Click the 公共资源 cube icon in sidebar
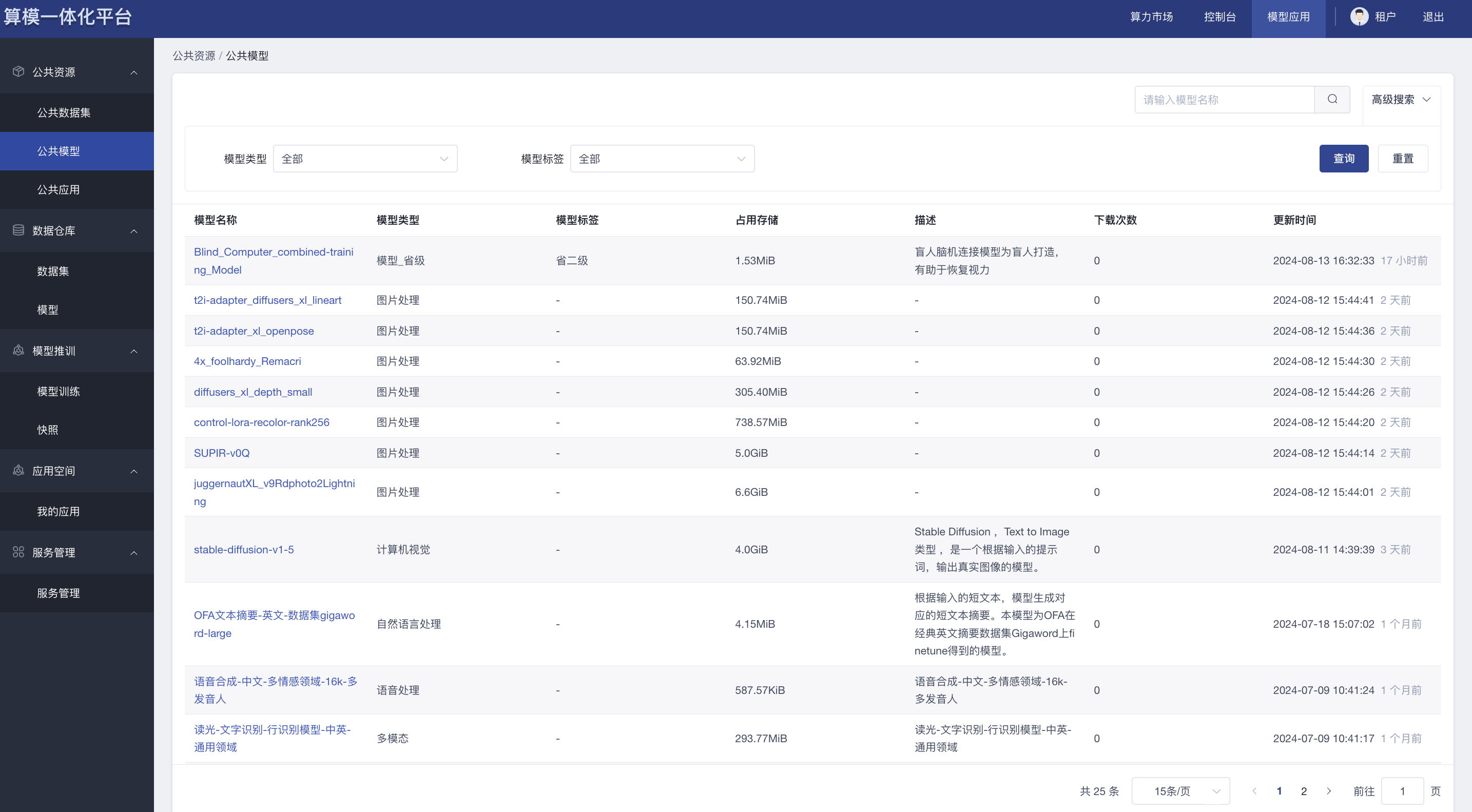 point(18,71)
